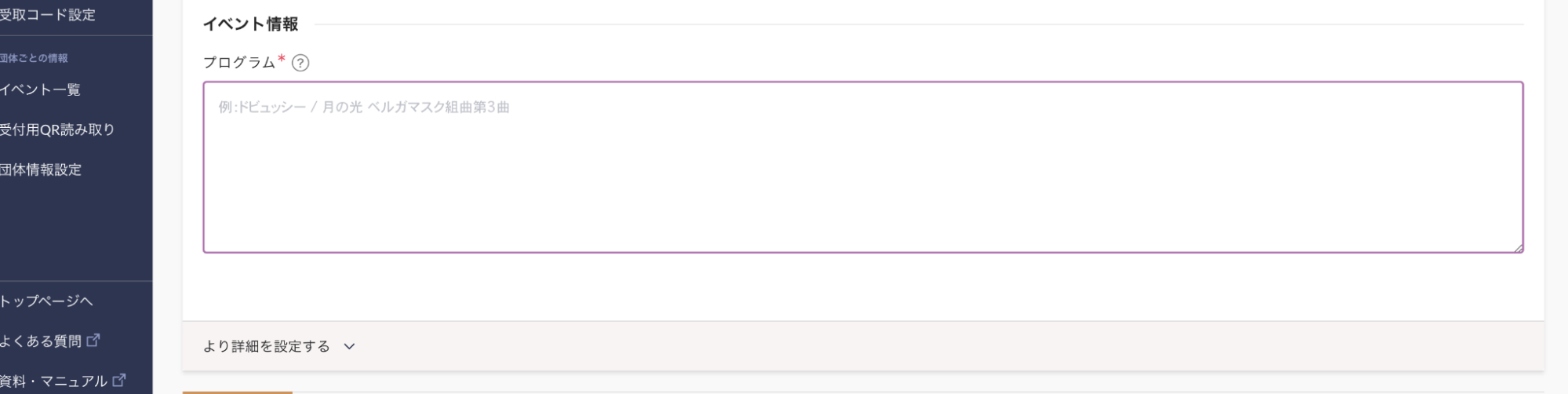Open 受取コード設定 in the sidebar
Screen dimensions: 1568x394
tap(47, 15)
